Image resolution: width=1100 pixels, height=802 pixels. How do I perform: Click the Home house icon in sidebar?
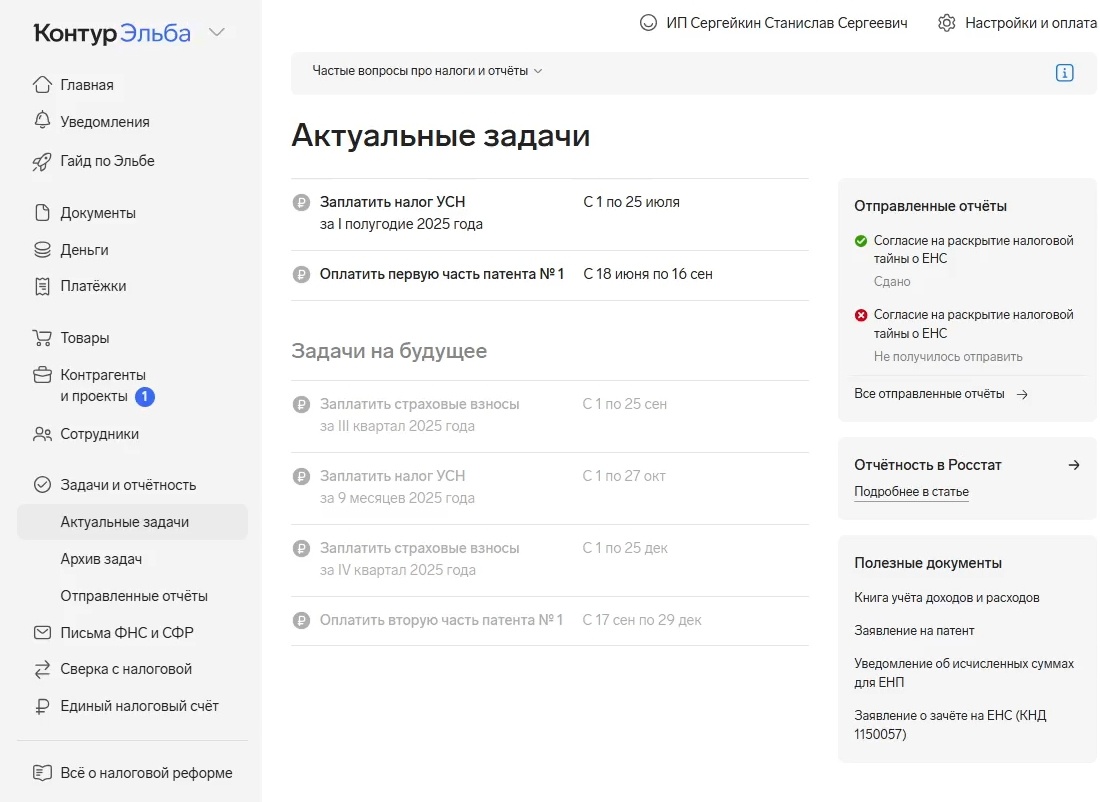[42, 85]
